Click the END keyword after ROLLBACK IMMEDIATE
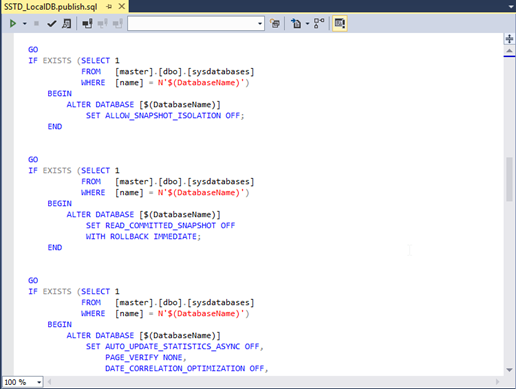This screenshot has height=389, width=516. (x=55, y=248)
